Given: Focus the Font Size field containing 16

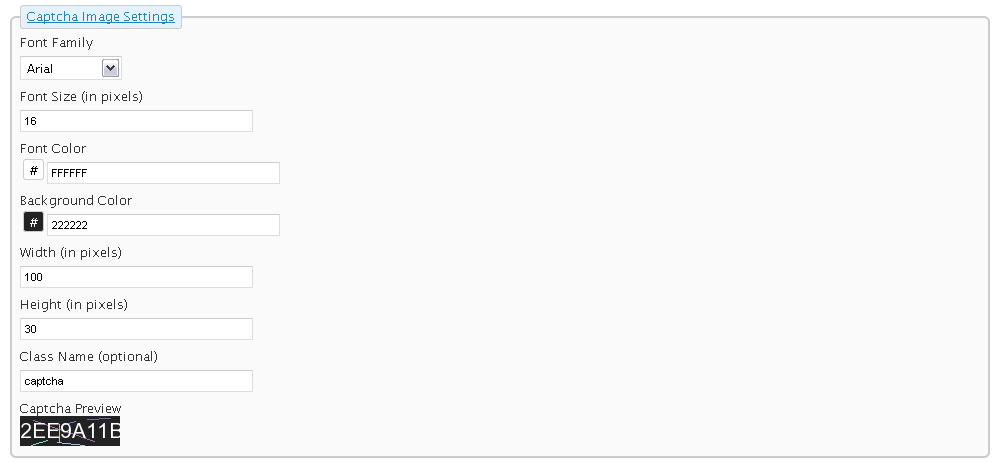Looking at the screenshot, I should point(136,121).
